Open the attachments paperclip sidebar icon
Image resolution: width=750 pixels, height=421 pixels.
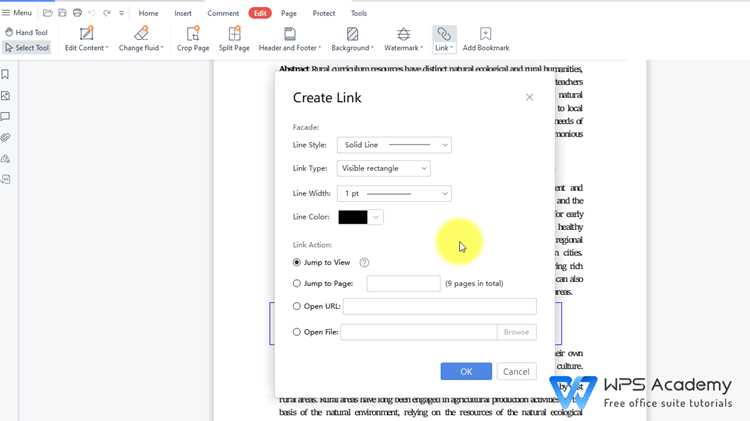pyautogui.click(x=5, y=138)
